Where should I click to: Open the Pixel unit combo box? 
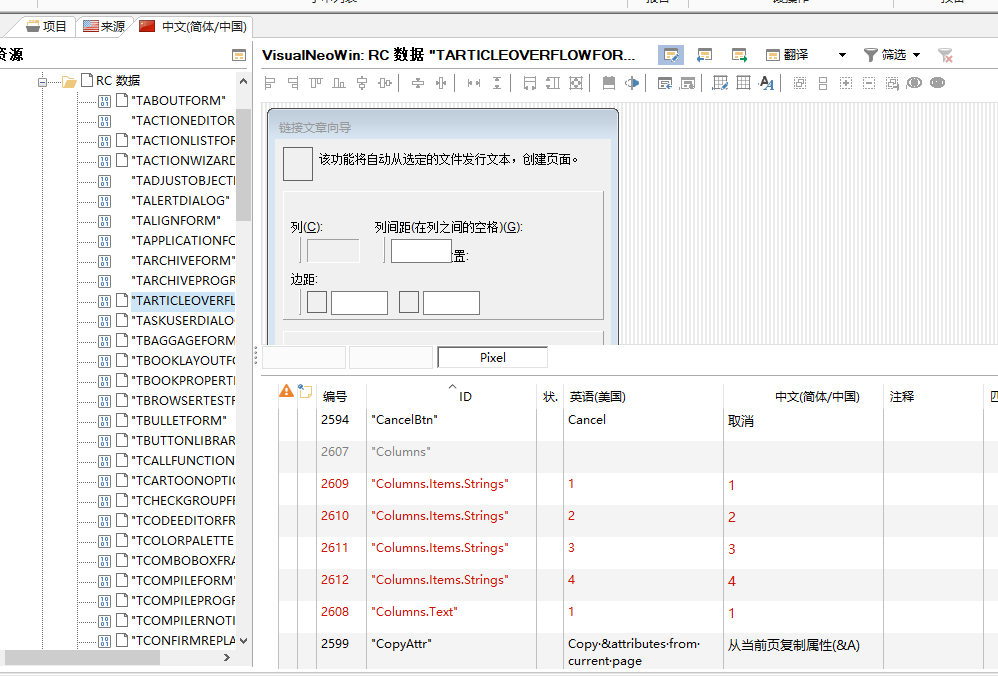point(493,358)
